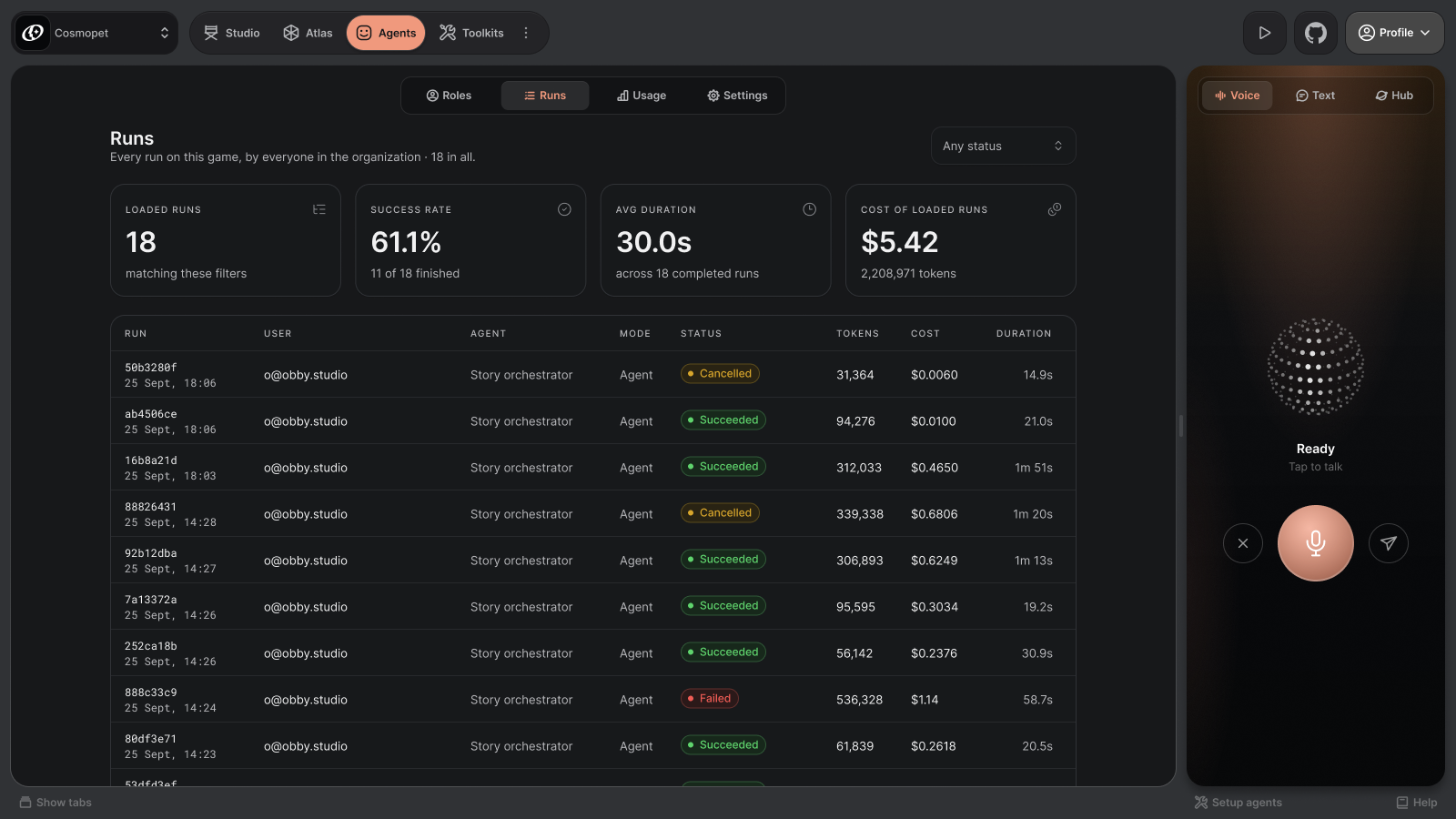Switch assistant to Hub mode
The width and height of the screenshot is (1456, 819).
tap(1394, 96)
